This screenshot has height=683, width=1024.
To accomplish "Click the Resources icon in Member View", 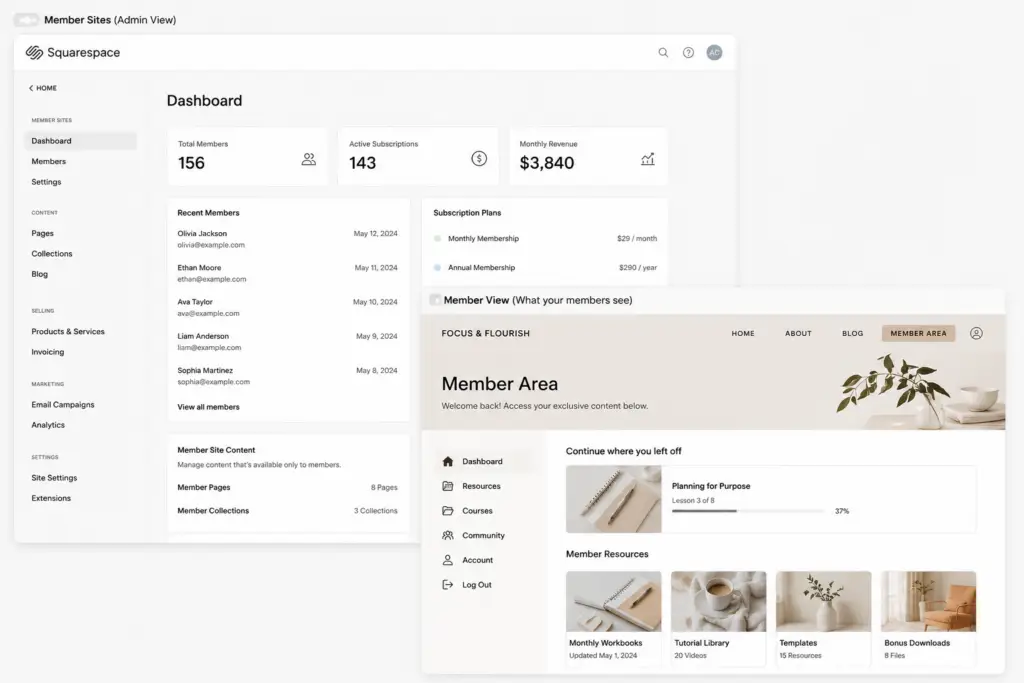I will point(447,486).
